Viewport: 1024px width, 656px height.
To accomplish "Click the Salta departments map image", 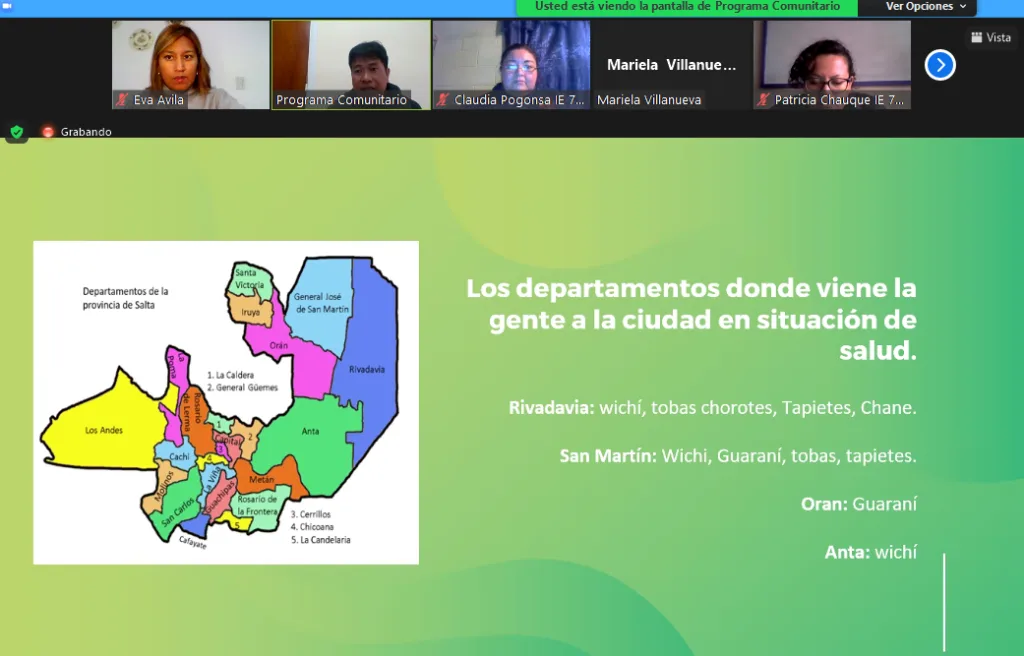I will pyautogui.click(x=226, y=402).
